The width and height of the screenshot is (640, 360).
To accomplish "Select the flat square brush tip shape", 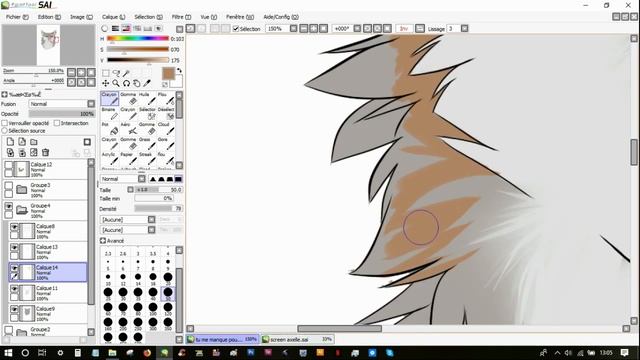I will pyautogui.click(x=178, y=179).
